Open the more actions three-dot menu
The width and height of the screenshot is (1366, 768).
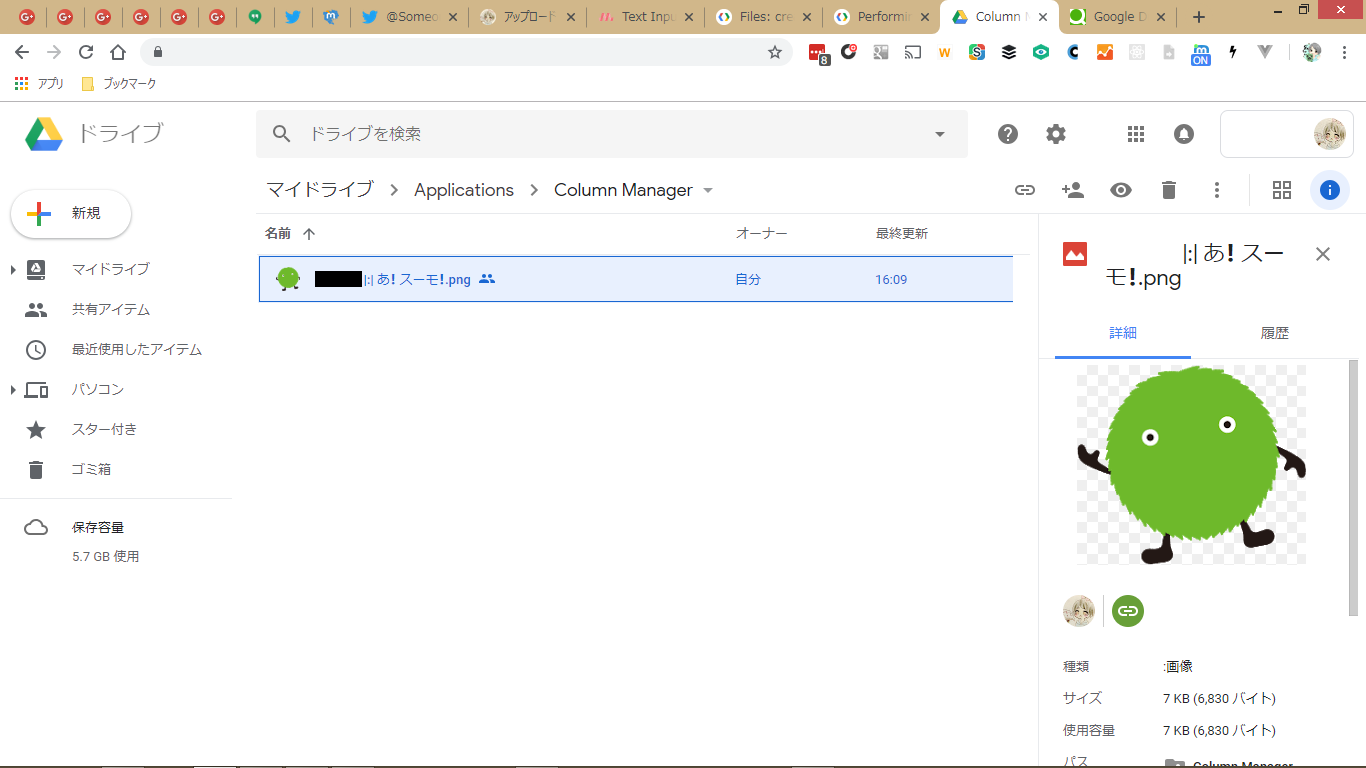(x=1217, y=190)
